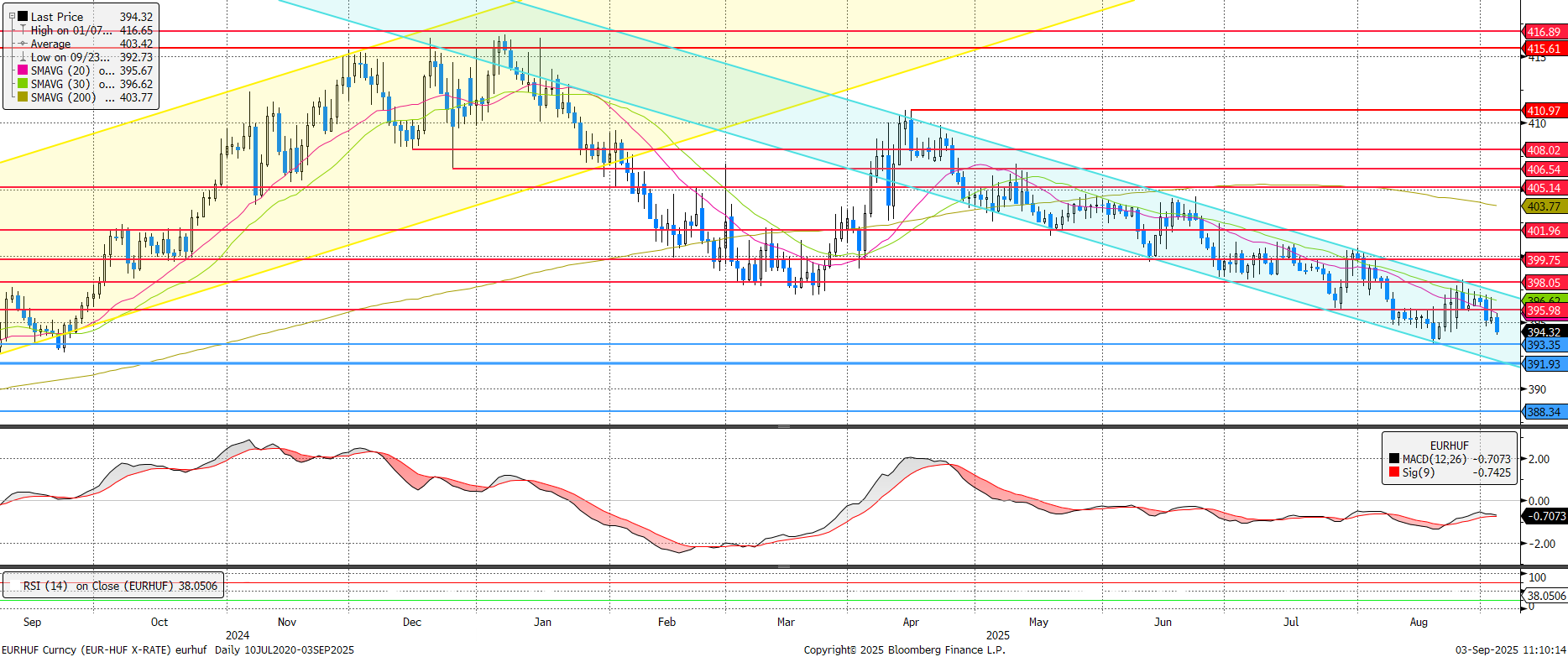Select the red 405.14 price line tag
This screenshot has width=1568, height=657.
click(x=1543, y=188)
